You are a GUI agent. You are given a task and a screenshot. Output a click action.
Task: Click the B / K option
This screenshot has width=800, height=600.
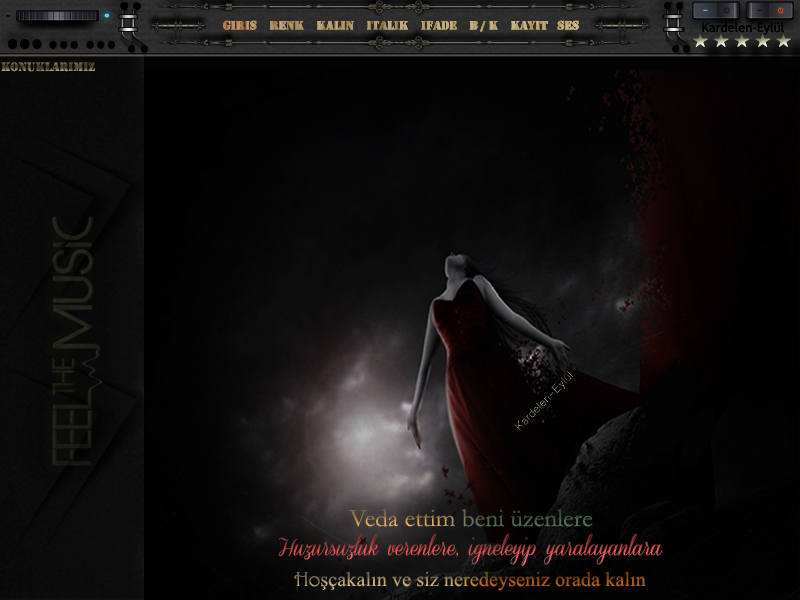click(x=484, y=25)
